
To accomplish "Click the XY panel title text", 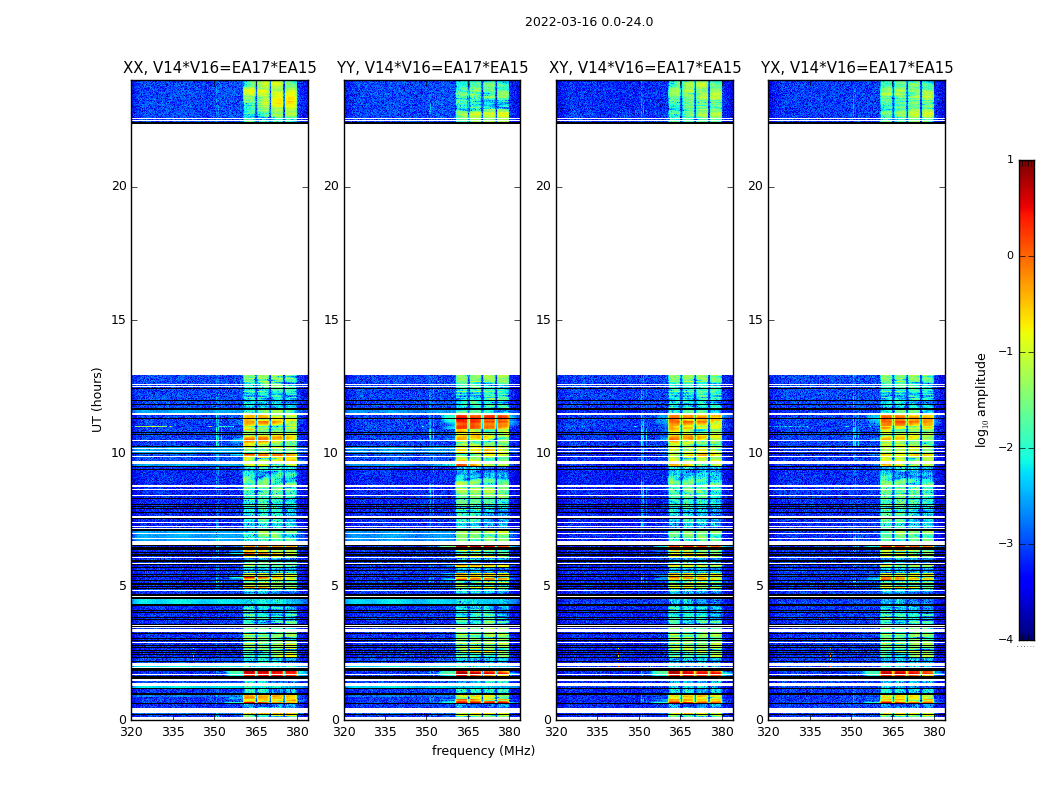I will coord(645,68).
